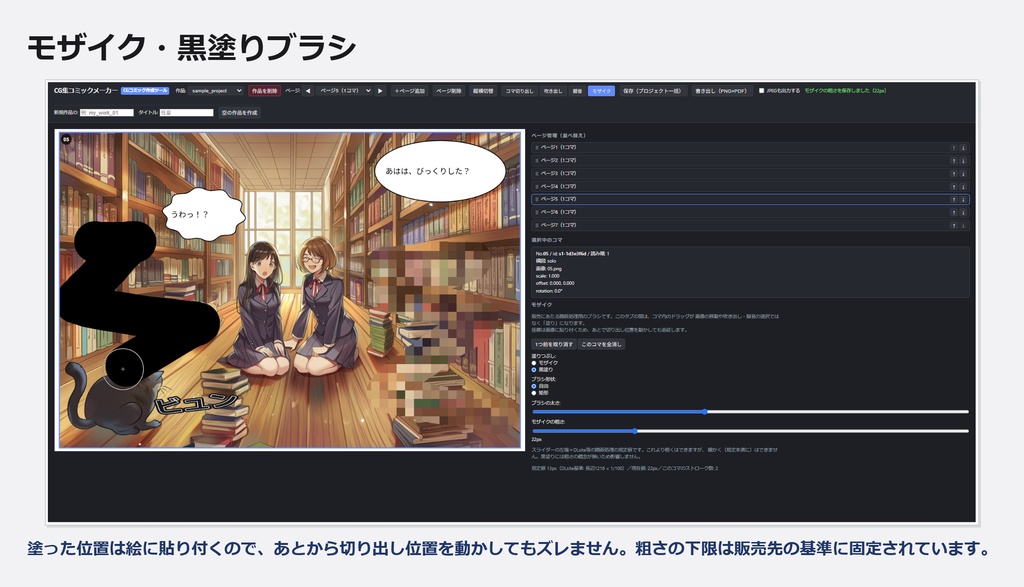Viewport: 1024px width, 587px height.
Task: Switch to the 吹き出し tool tab
Action: (x=553, y=91)
